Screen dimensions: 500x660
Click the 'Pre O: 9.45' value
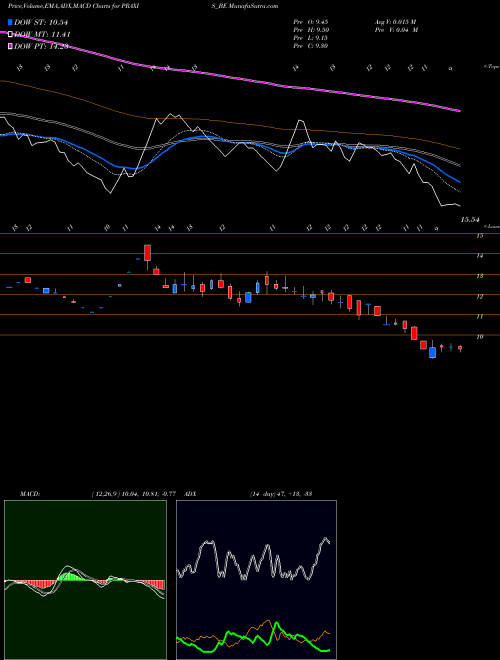[x=311, y=22]
